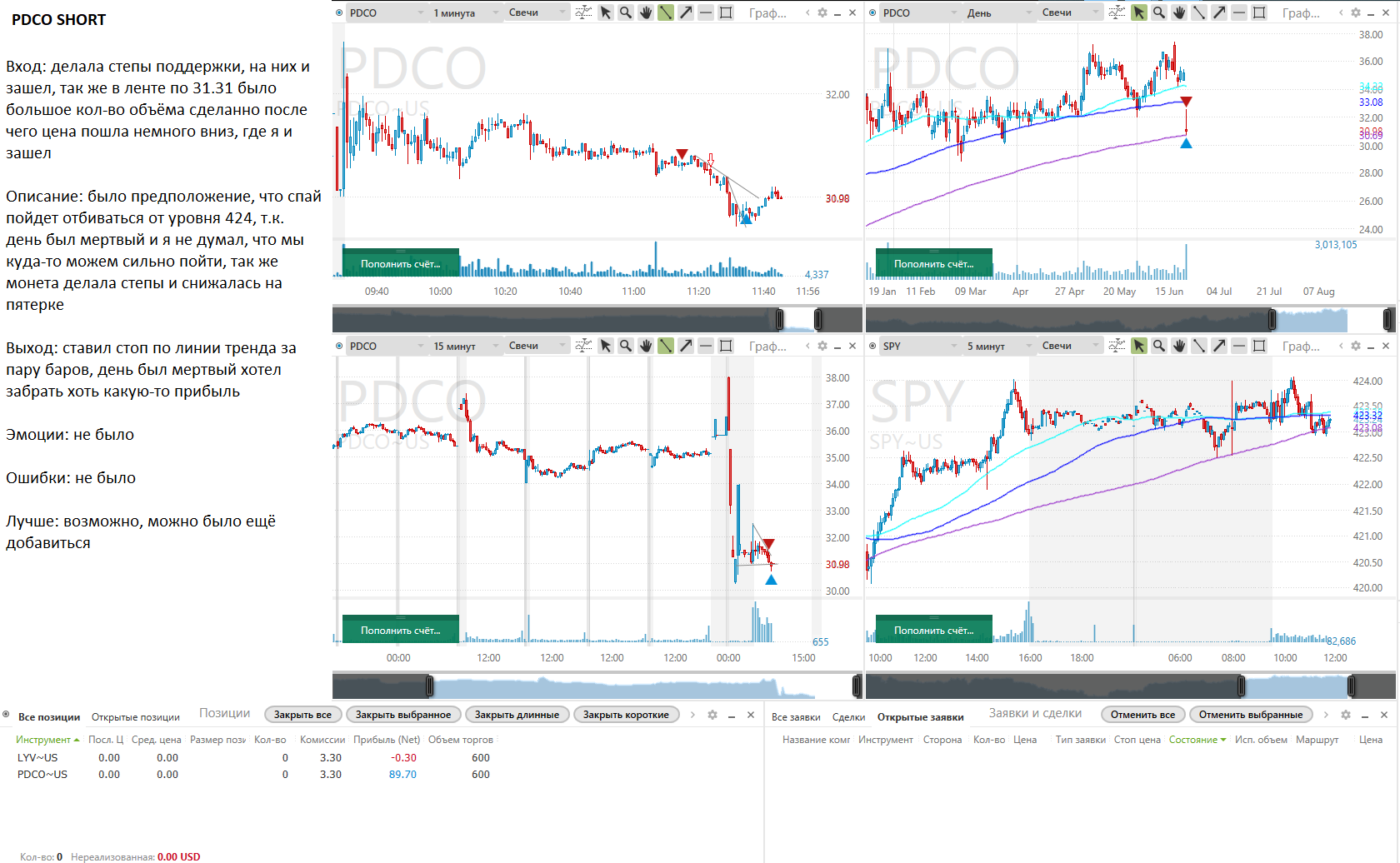Viewport: 1400px width, 863px height.
Task: Click the Закрыть выбранное button
Action: 403,715
